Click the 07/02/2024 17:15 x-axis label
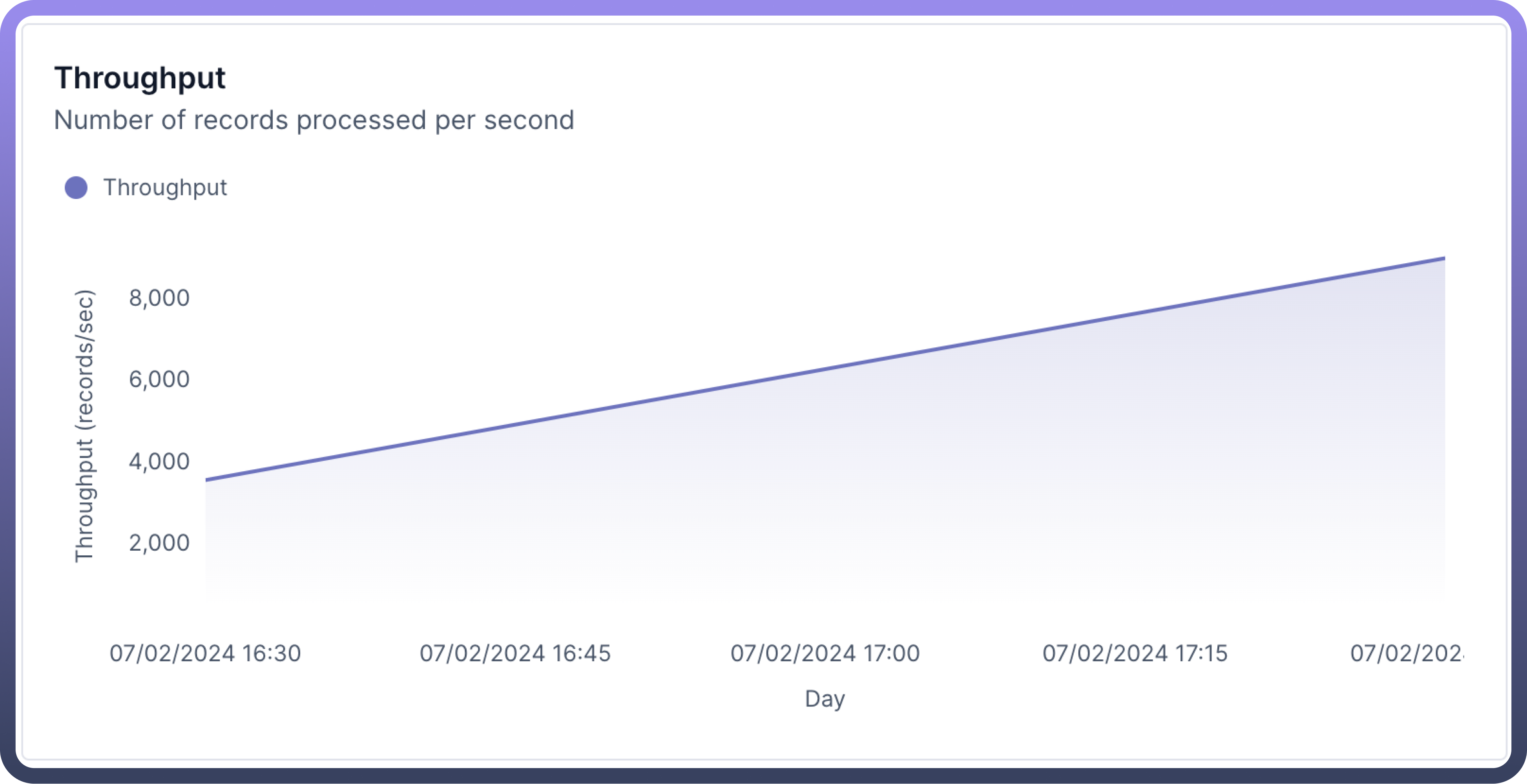1527x784 pixels. point(1135,654)
